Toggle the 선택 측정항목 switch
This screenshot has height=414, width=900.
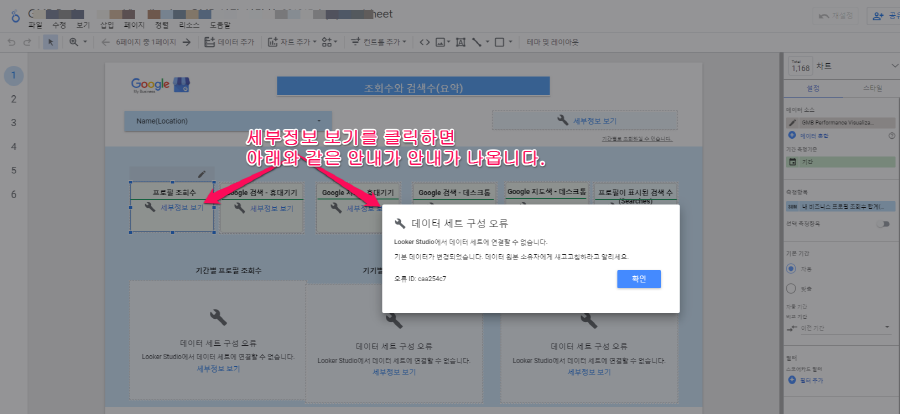coord(883,224)
